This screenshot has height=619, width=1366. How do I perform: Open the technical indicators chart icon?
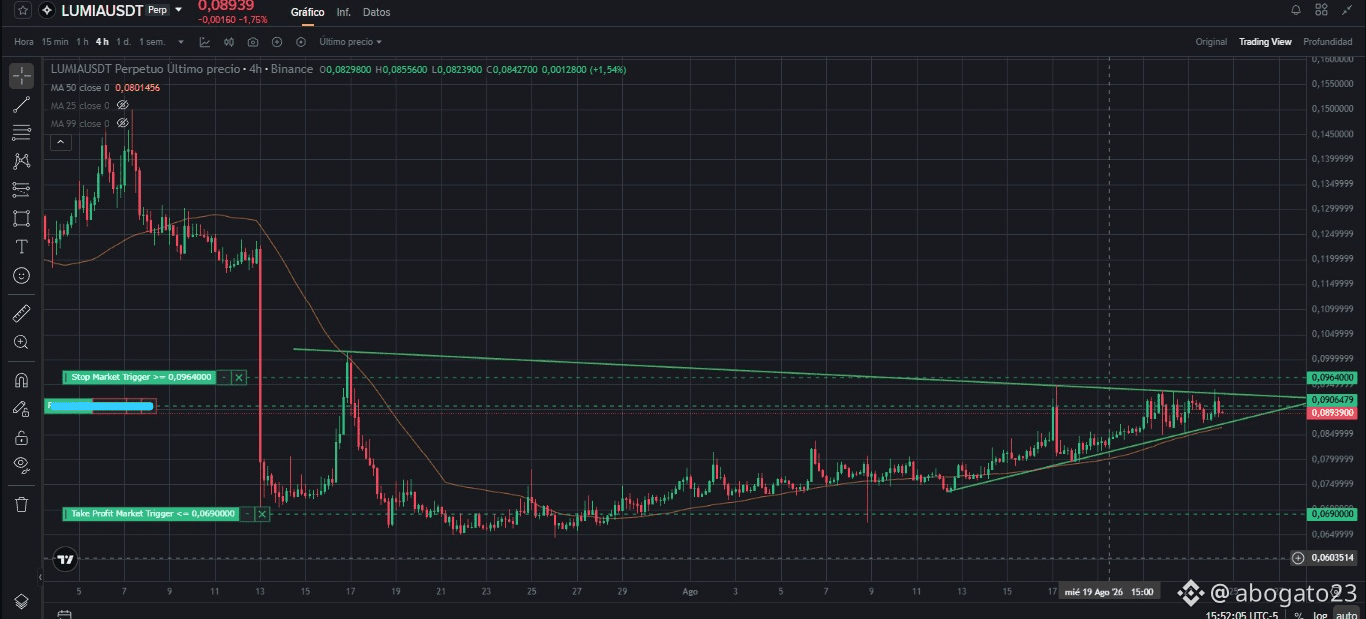(205, 42)
